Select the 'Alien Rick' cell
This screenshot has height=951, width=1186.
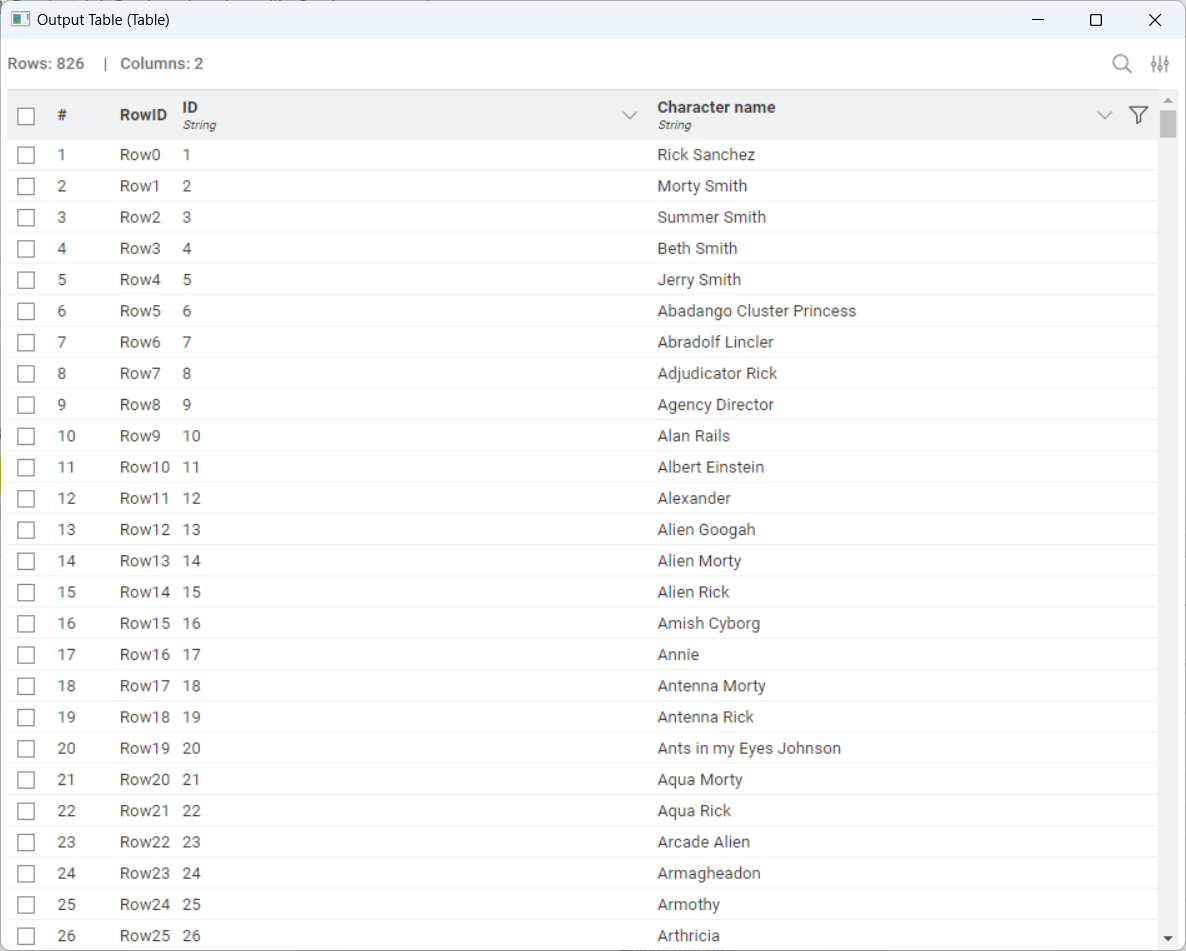[x=693, y=592]
